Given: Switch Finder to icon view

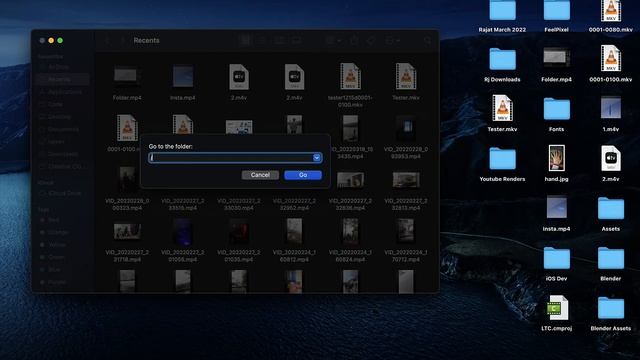Looking at the screenshot, I should [245, 40].
